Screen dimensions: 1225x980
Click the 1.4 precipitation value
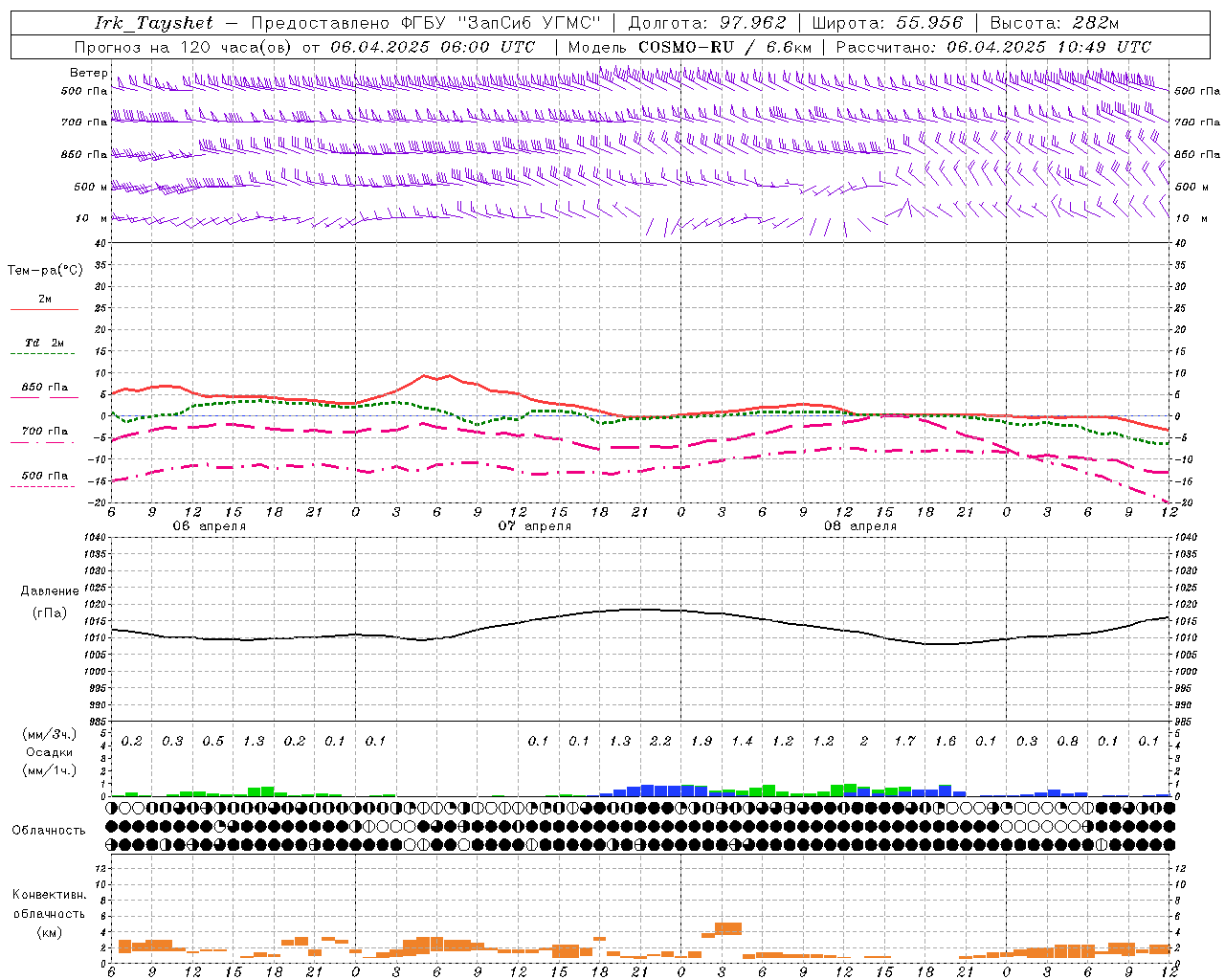click(742, 741)
